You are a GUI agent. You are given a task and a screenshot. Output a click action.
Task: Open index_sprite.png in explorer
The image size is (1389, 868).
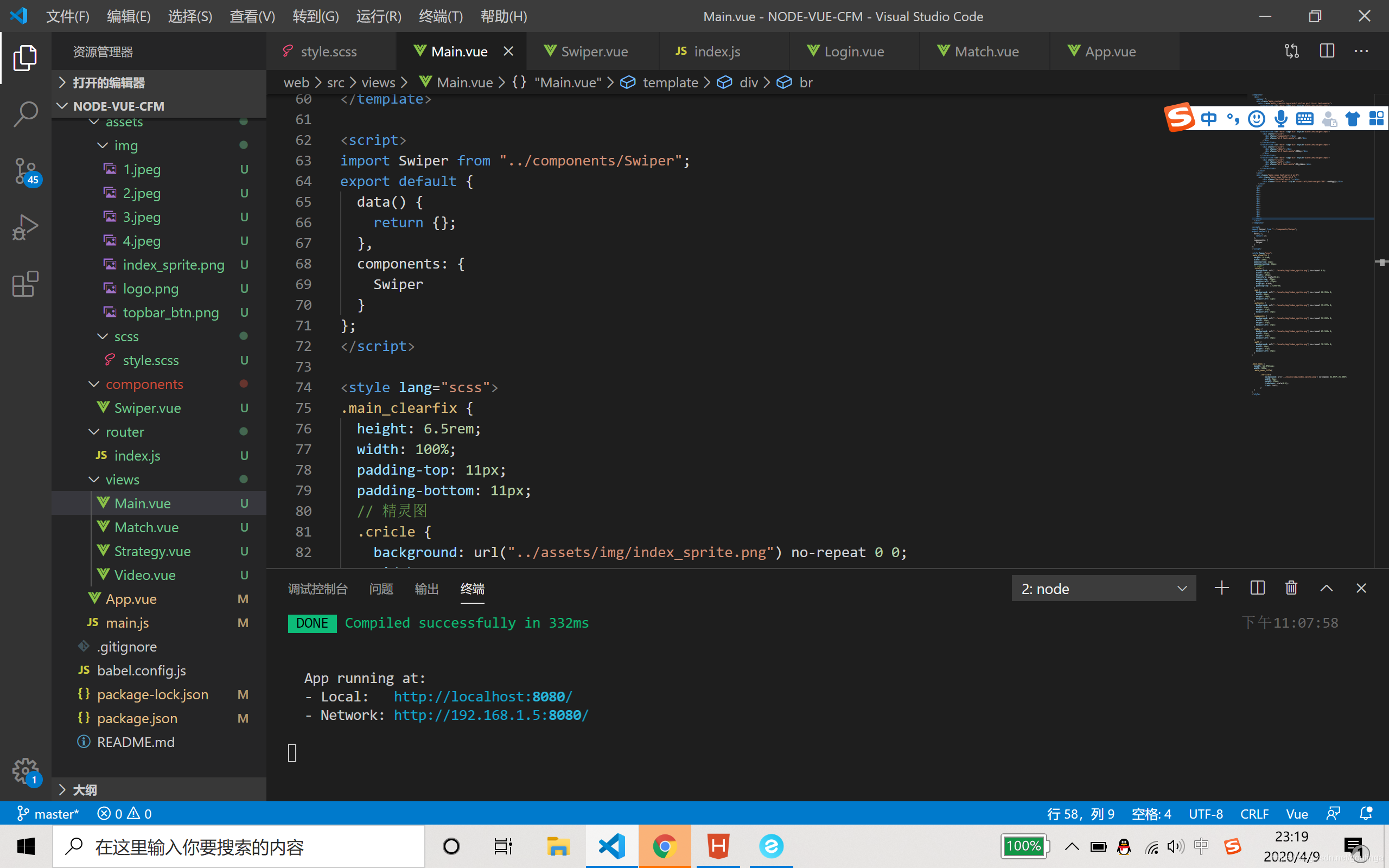(x=158, y=265)
